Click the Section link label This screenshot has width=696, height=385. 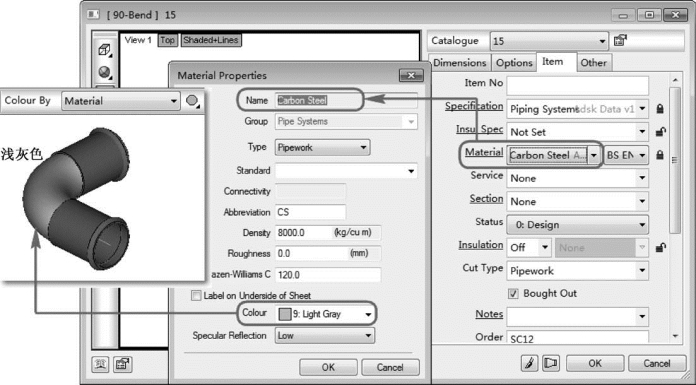coord(486,198)
